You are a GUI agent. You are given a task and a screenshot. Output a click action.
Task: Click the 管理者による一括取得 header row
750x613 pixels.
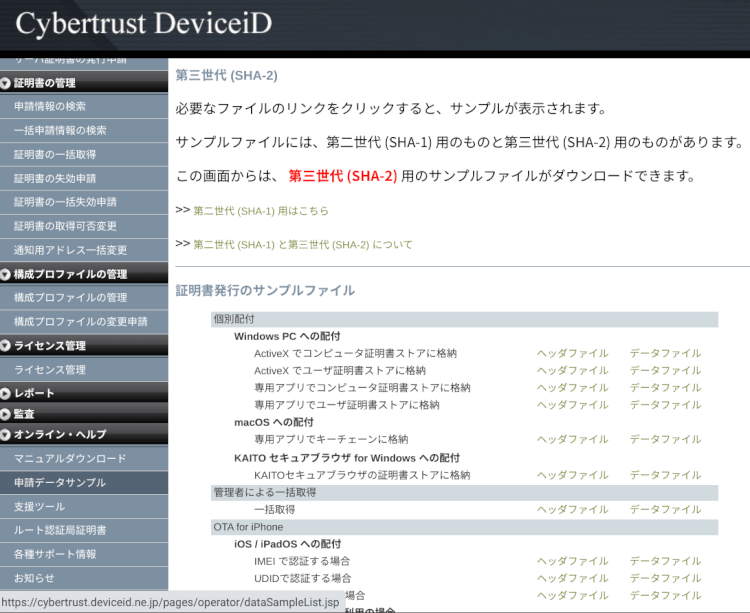pyautogui.click(x=464, y=493)
